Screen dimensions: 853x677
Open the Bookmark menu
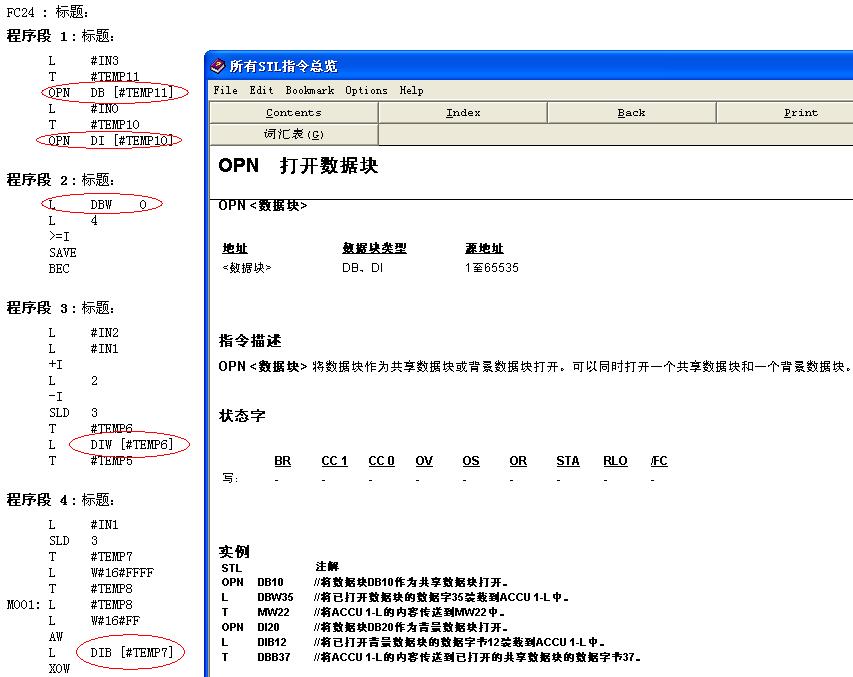click(x=310, y=90)
